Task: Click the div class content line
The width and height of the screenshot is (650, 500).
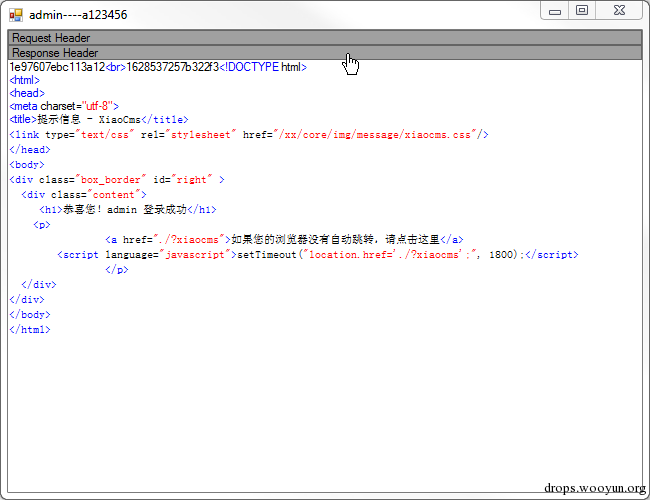Action: pyautogui.click(x=84, y=194)
